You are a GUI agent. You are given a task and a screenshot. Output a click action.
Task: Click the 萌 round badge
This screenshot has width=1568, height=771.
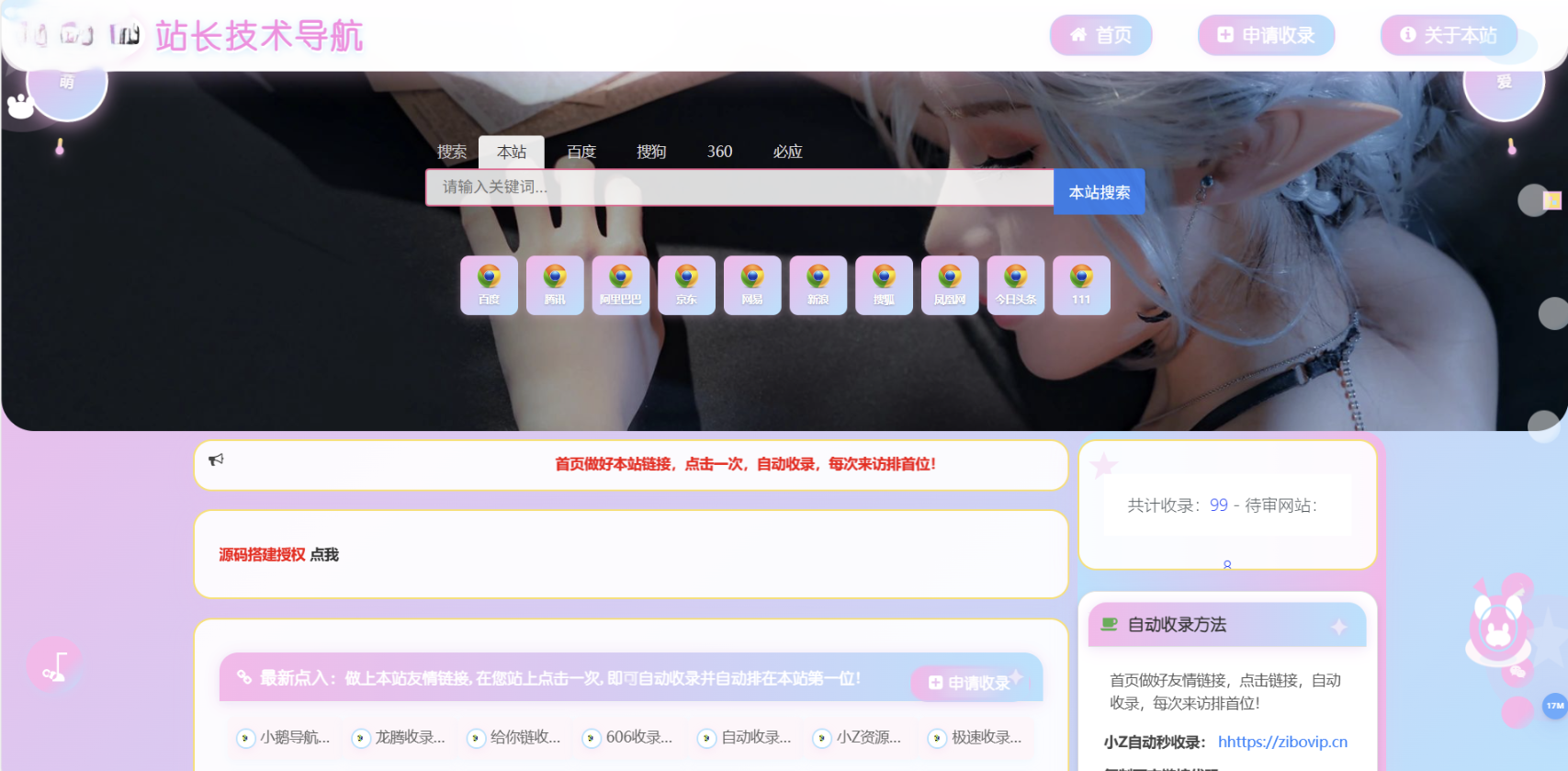[67, 83]
